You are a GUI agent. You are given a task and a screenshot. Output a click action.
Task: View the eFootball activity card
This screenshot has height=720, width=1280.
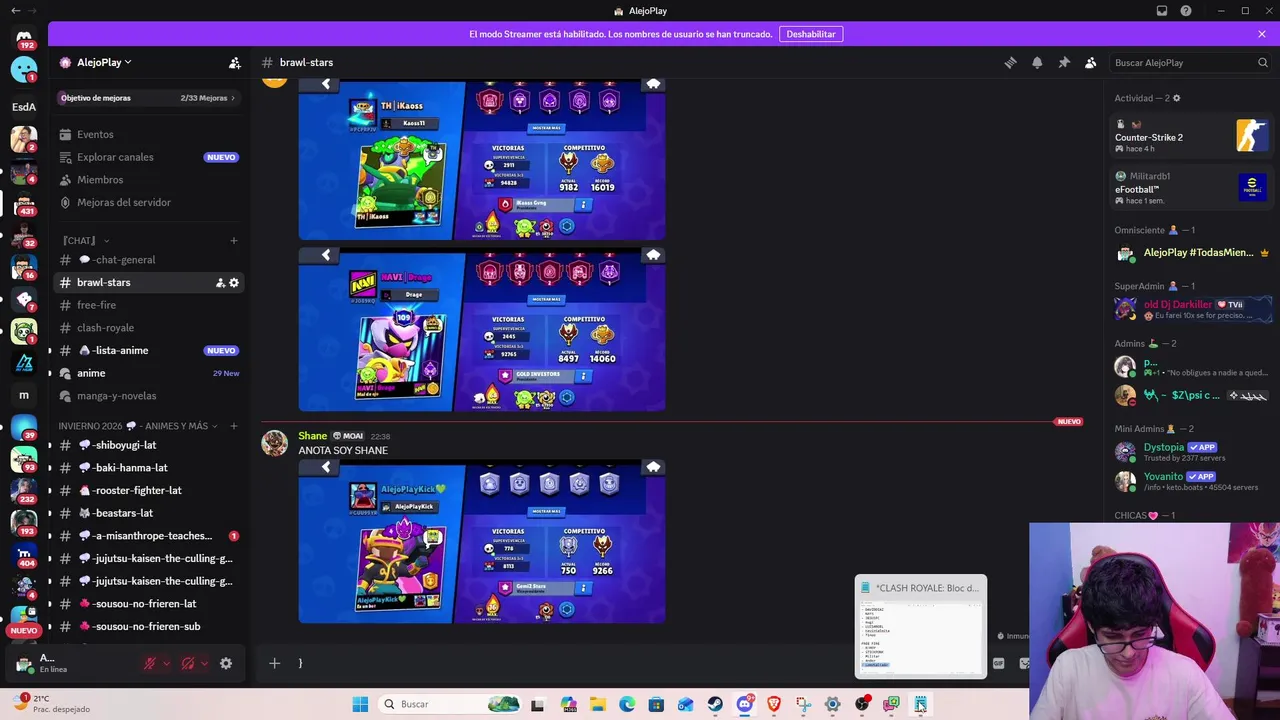click(x=1192, y=188)
